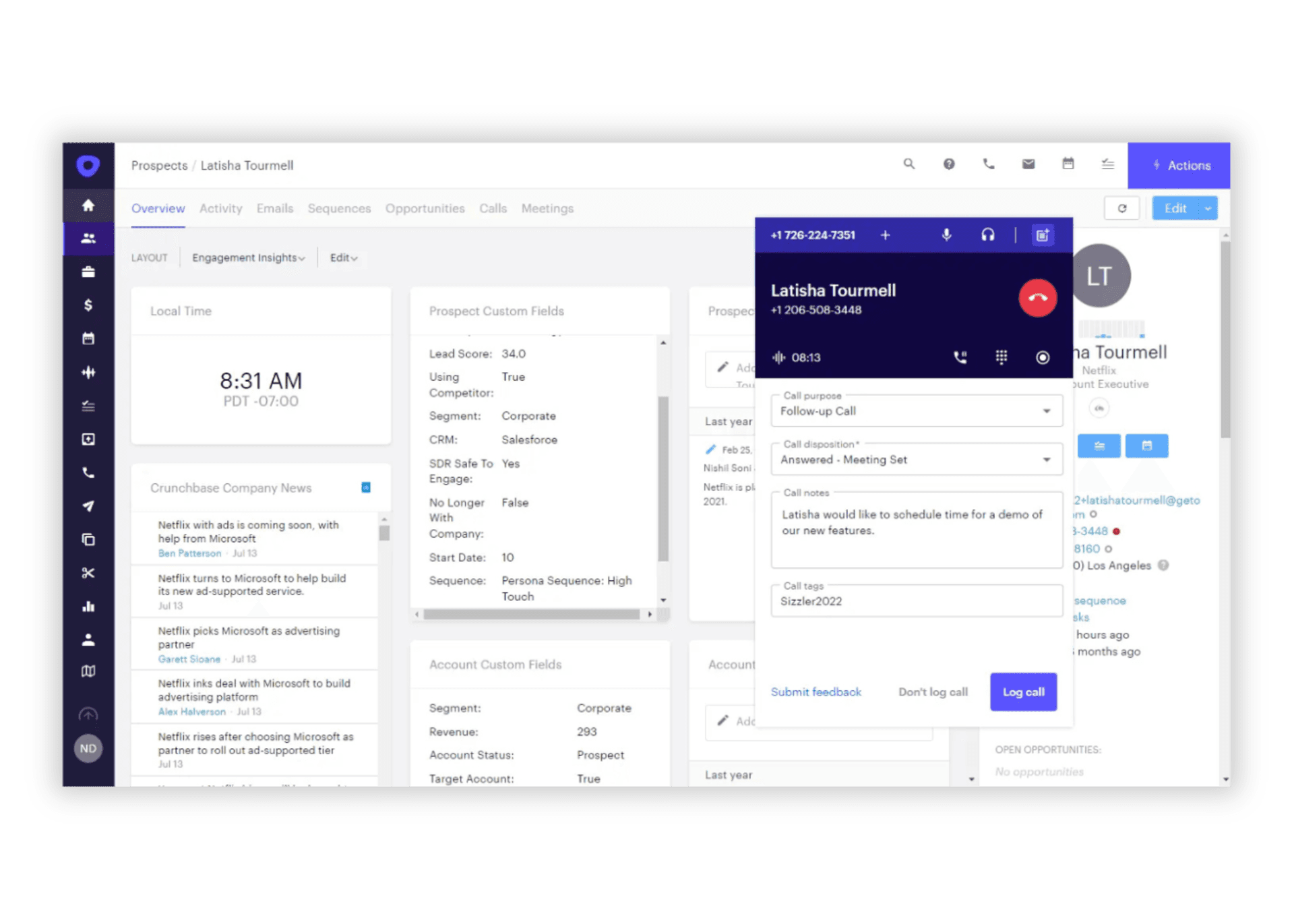Open the dial pad keypad icon
The width and height of the screenshot is (1294, 924).
1001,357
